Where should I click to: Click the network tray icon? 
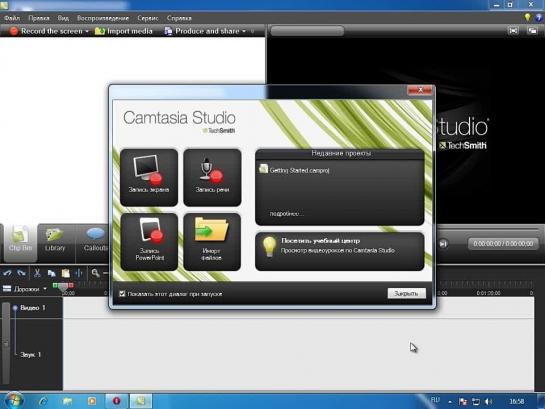(475, 402)
